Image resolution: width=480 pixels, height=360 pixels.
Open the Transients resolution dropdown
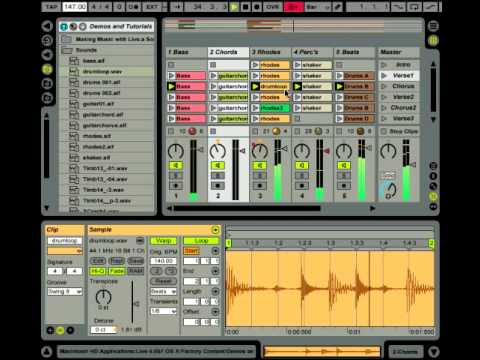(163, 311)
